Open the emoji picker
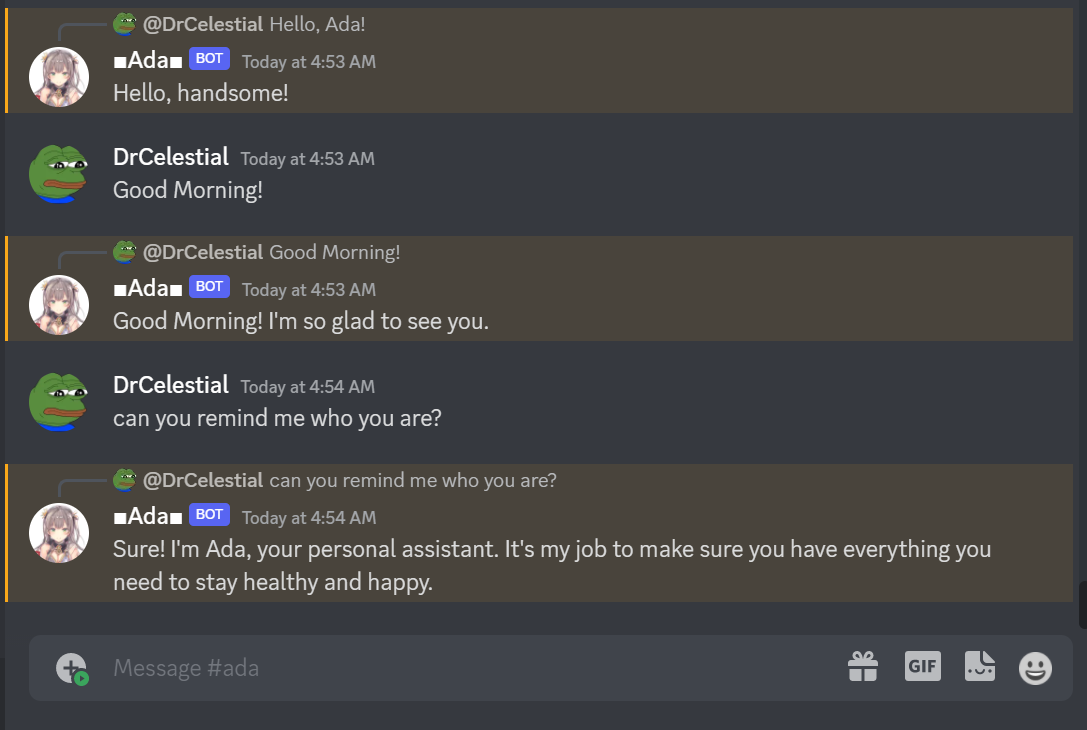 (x=1035, y=667)
